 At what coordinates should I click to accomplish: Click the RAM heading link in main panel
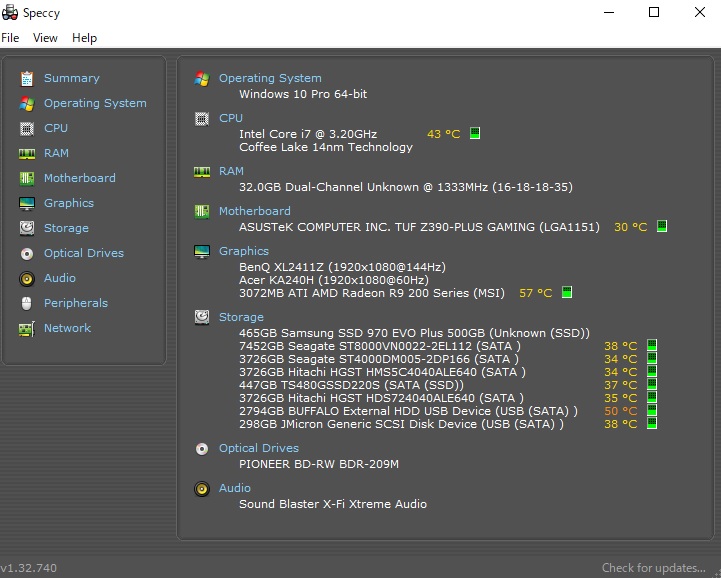pos(231,171)
